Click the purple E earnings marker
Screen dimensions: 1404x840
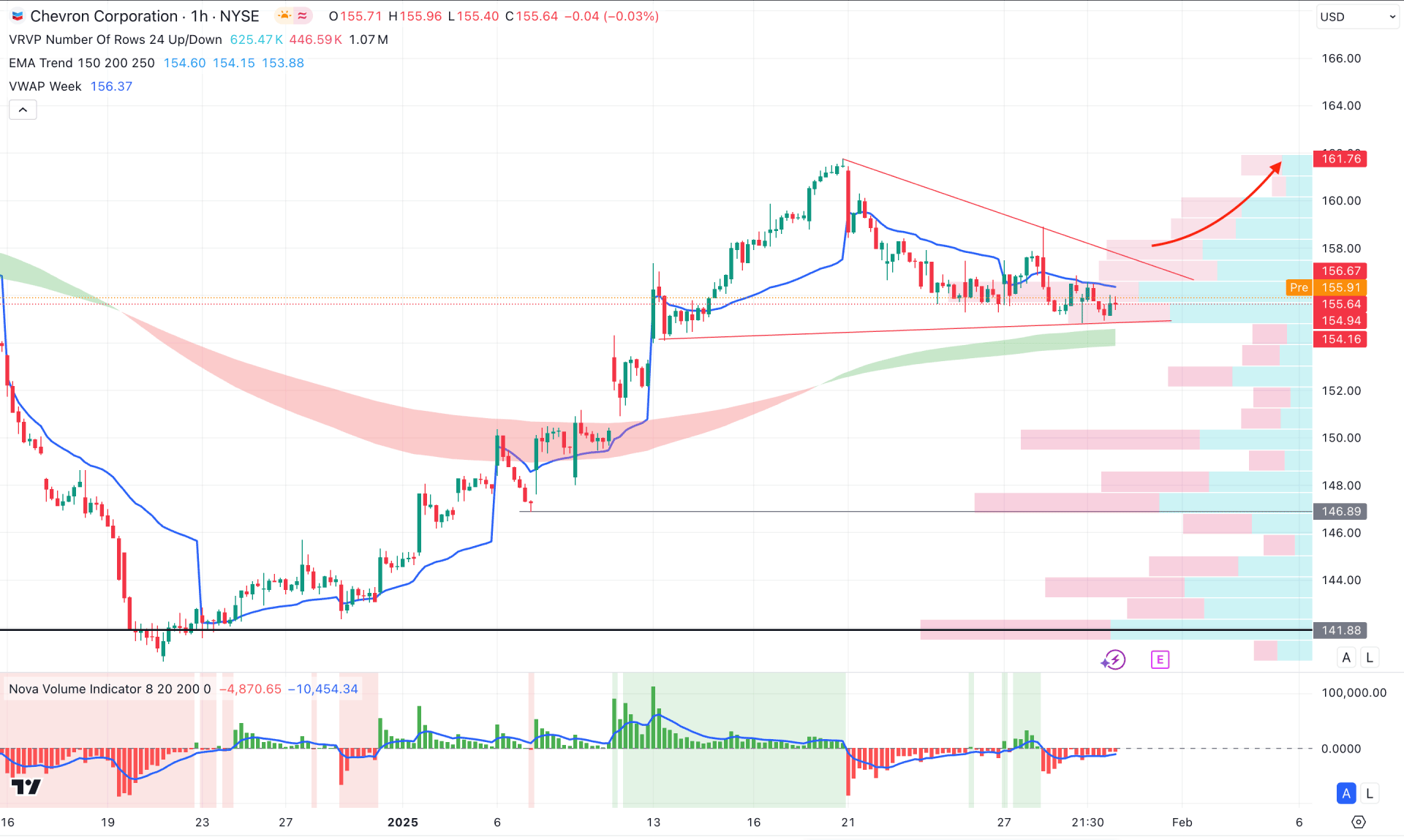(x=1160, y=660)
